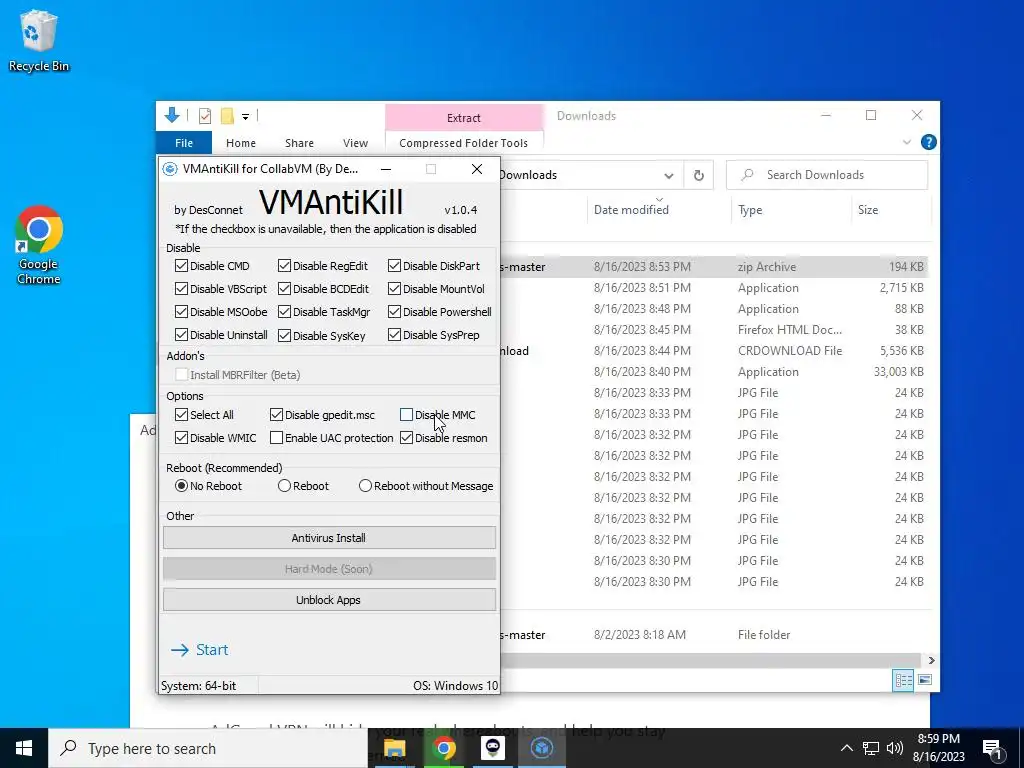1024x768 pixels.
Task: Open the Customize Quick Access Toolbar dropdown arrow
Action: click(246, 117)
